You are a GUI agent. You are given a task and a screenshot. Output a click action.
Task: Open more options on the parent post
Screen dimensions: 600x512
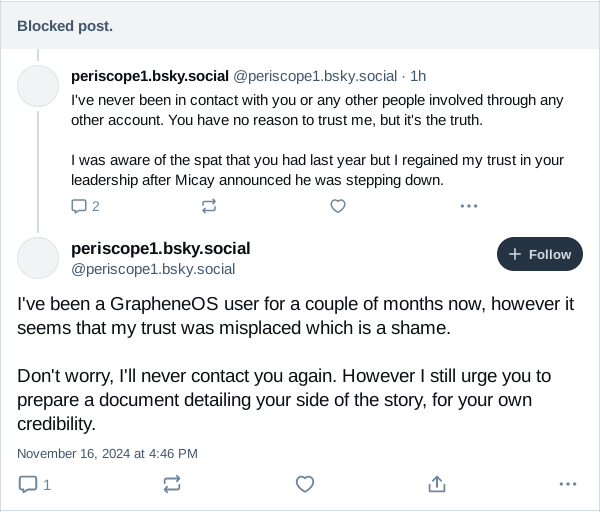click(x=469, y=206)
